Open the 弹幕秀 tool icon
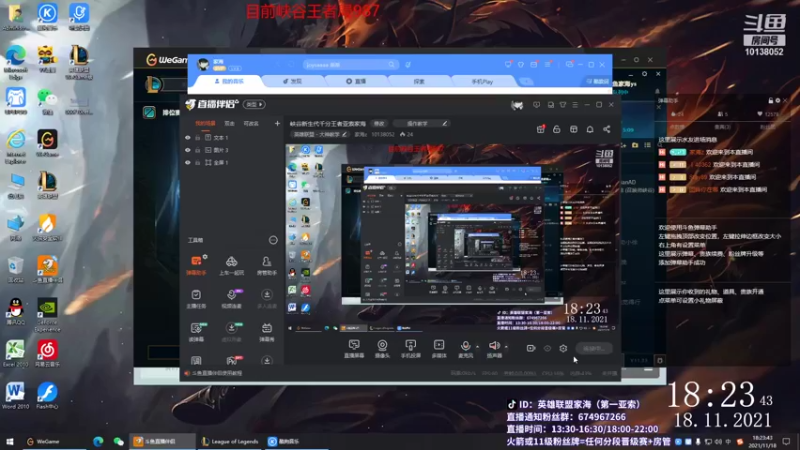 click(x=266, y=332)
